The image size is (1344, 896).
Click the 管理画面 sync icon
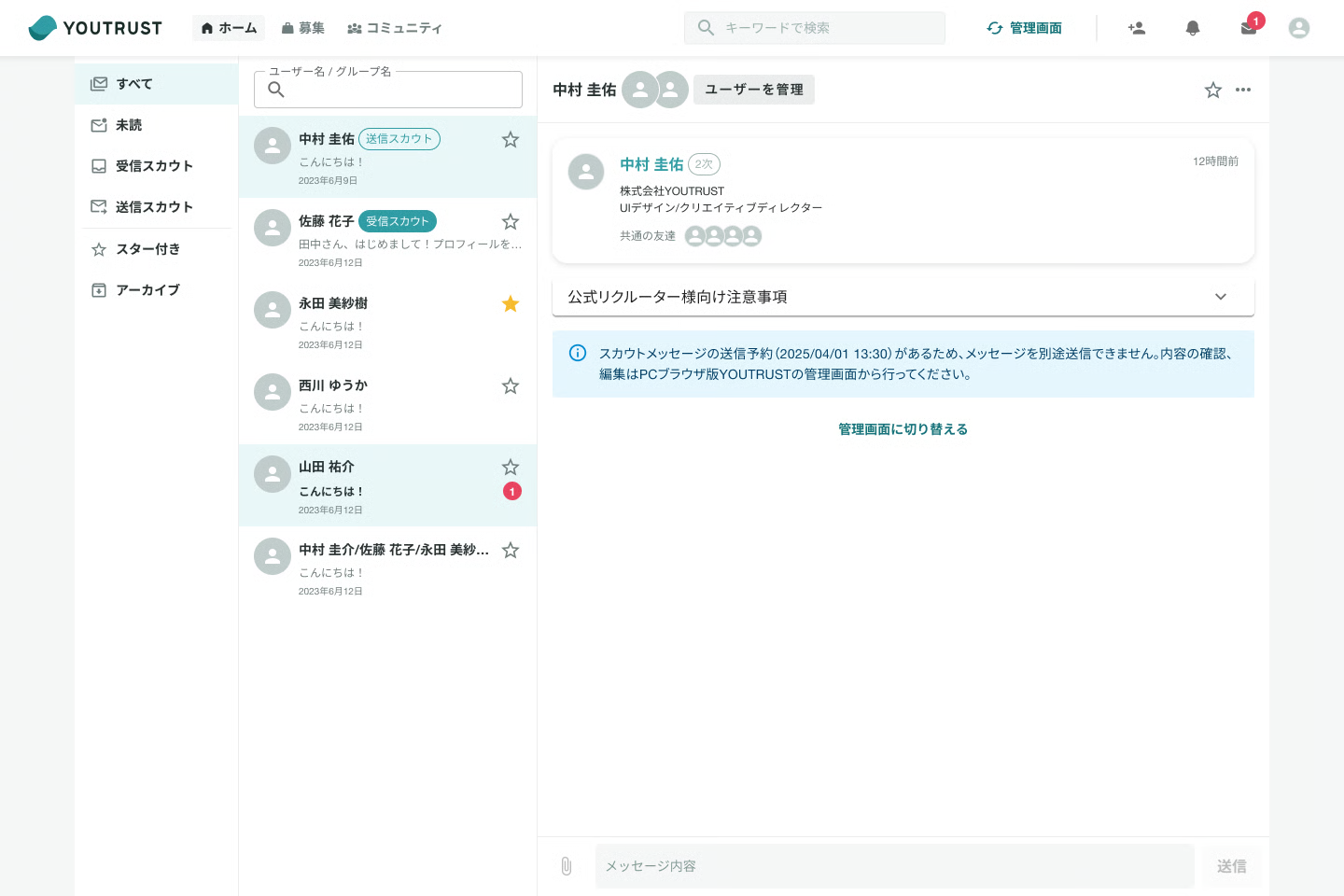pos(994,28)
